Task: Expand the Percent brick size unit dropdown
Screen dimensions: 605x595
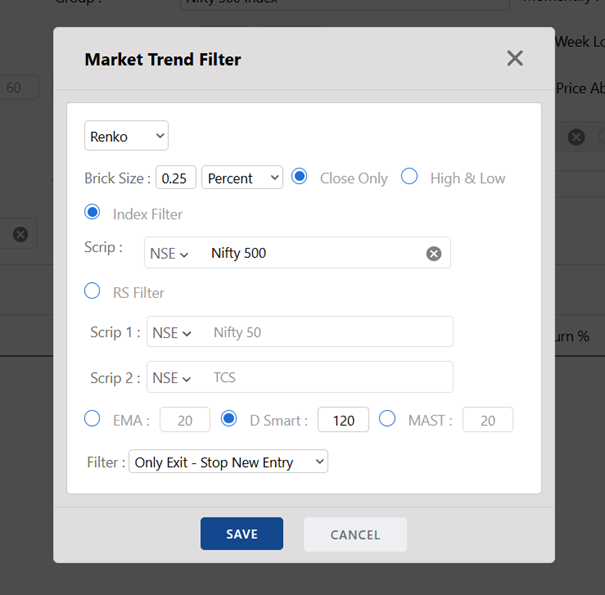Action: pos(242,178)
